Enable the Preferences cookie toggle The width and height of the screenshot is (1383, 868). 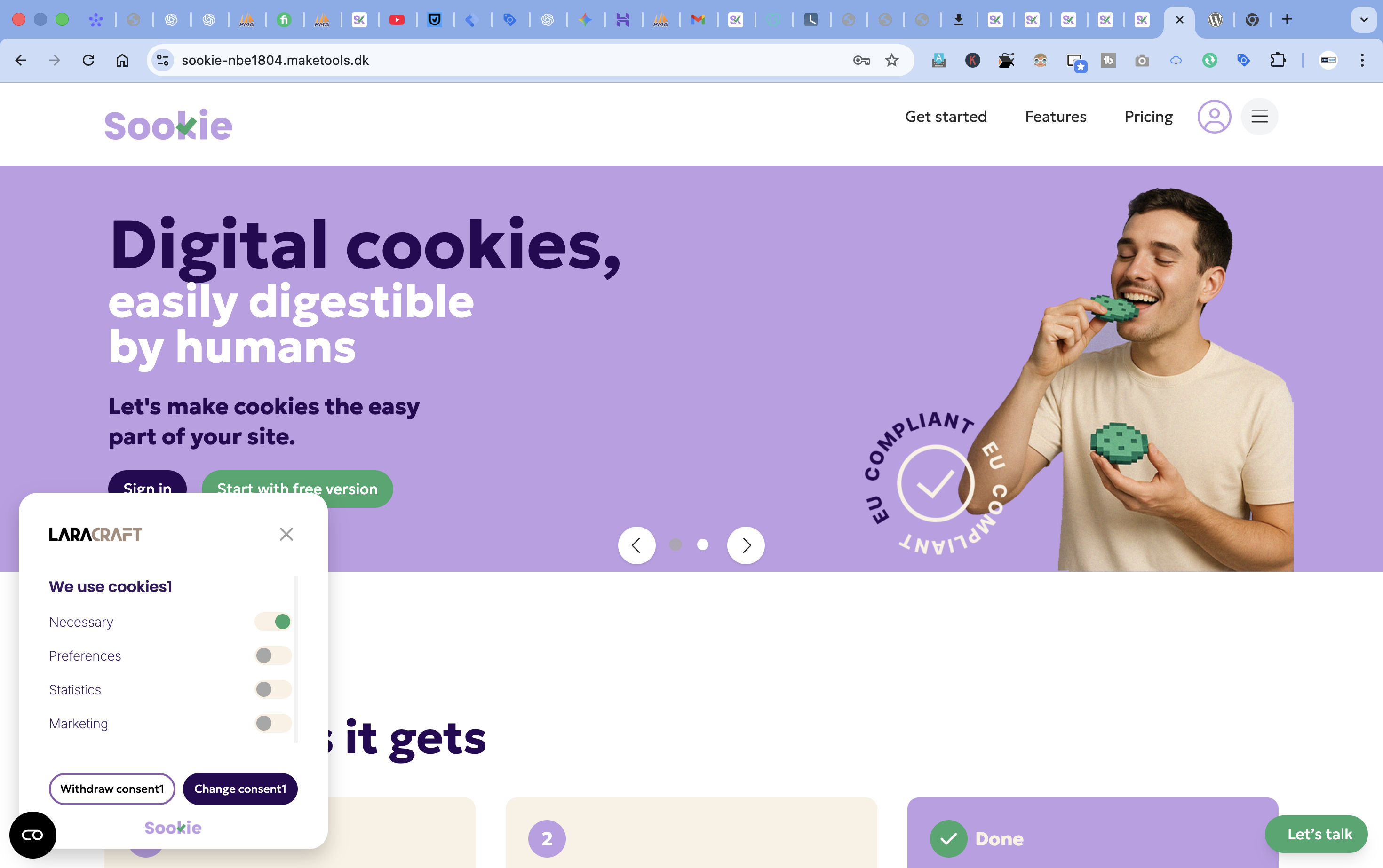pos(273,655)
